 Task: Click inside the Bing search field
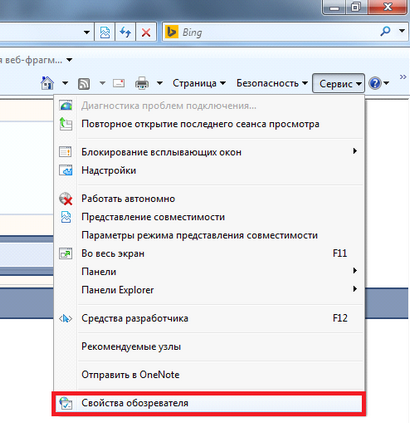pyautogui.click(x=277, y=32)
